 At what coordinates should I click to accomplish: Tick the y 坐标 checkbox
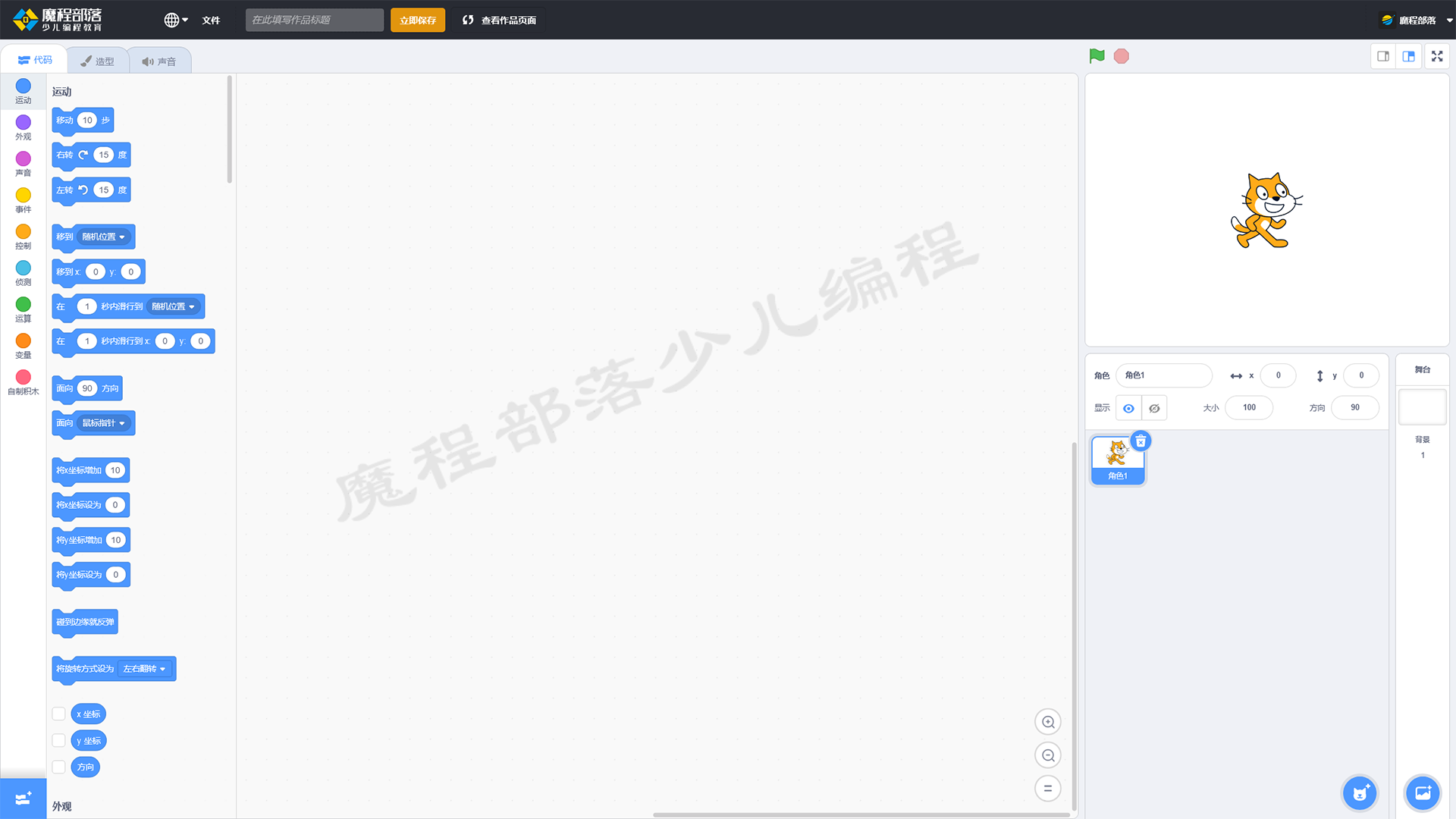pos(58,740)
